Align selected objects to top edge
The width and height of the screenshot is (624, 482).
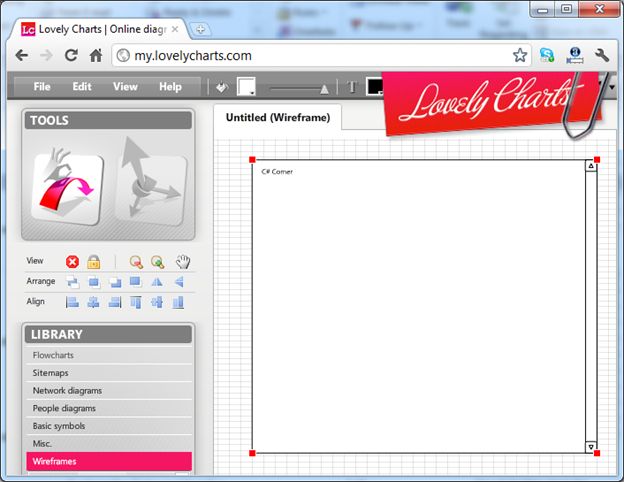[x=136, y=302]
